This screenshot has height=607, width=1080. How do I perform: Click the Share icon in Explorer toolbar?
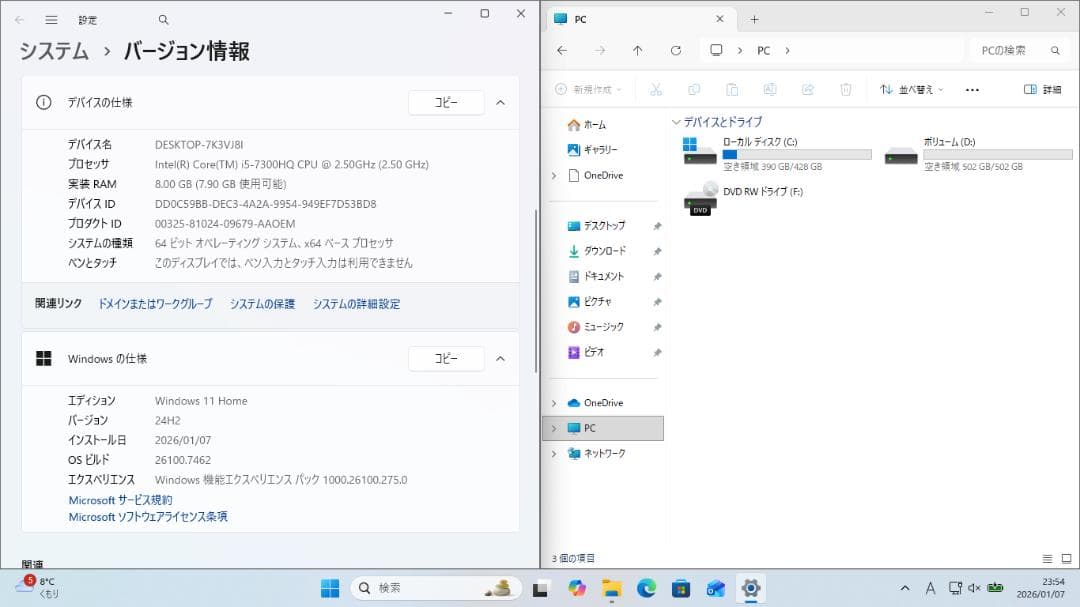click(808, 90)
